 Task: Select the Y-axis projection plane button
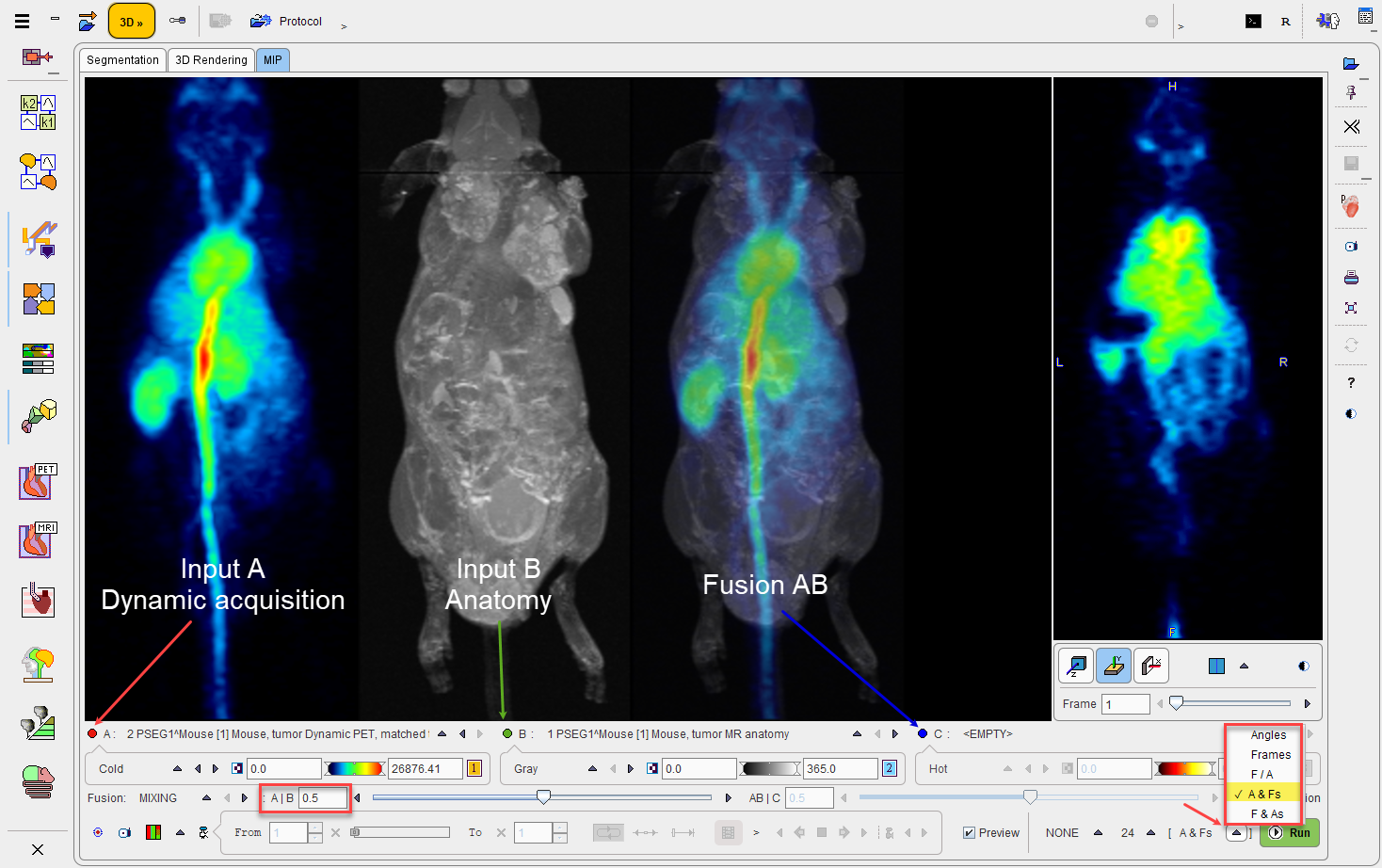point(1114,666)
